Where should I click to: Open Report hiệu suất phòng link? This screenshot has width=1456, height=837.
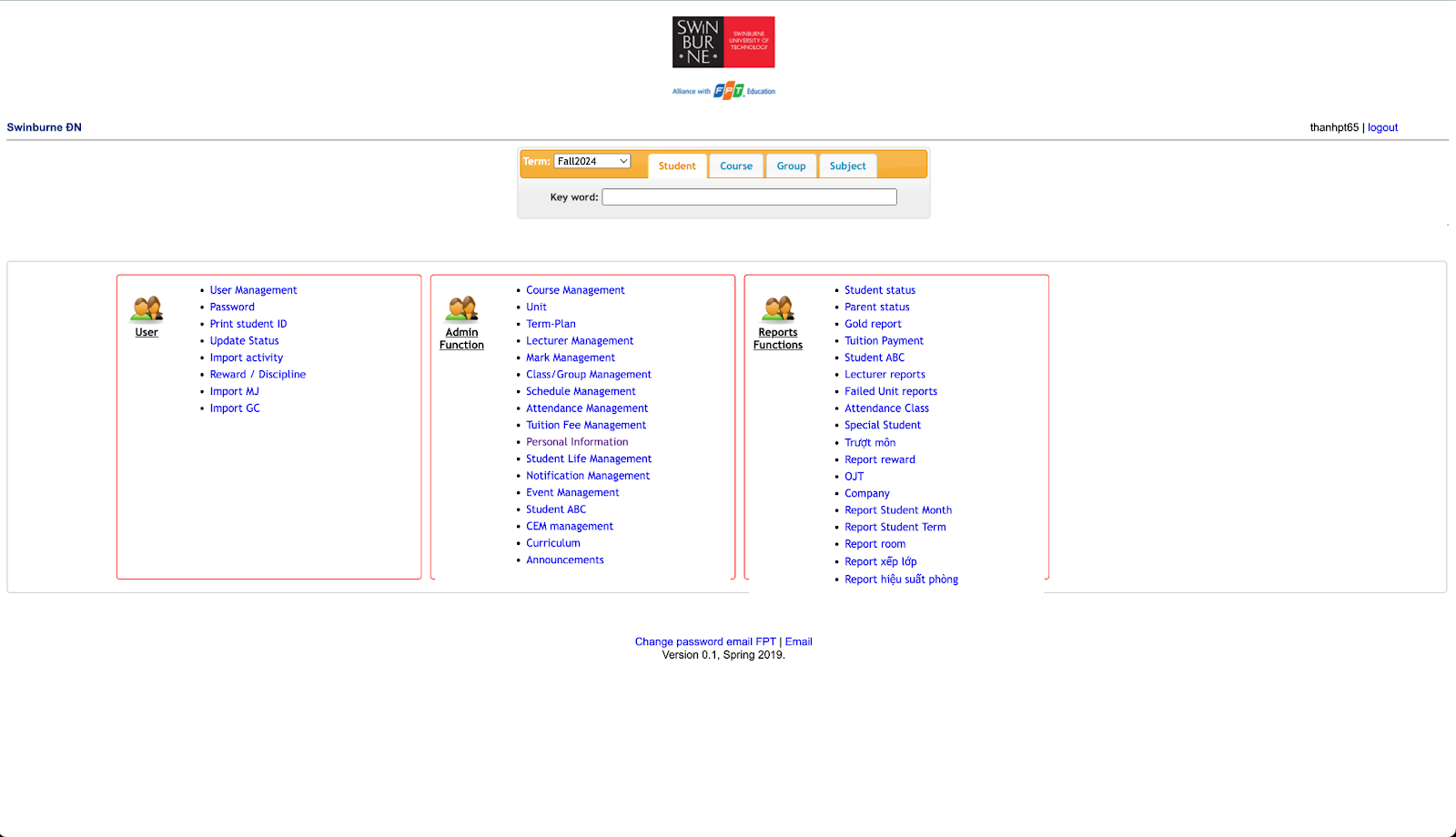coord(901,579)
